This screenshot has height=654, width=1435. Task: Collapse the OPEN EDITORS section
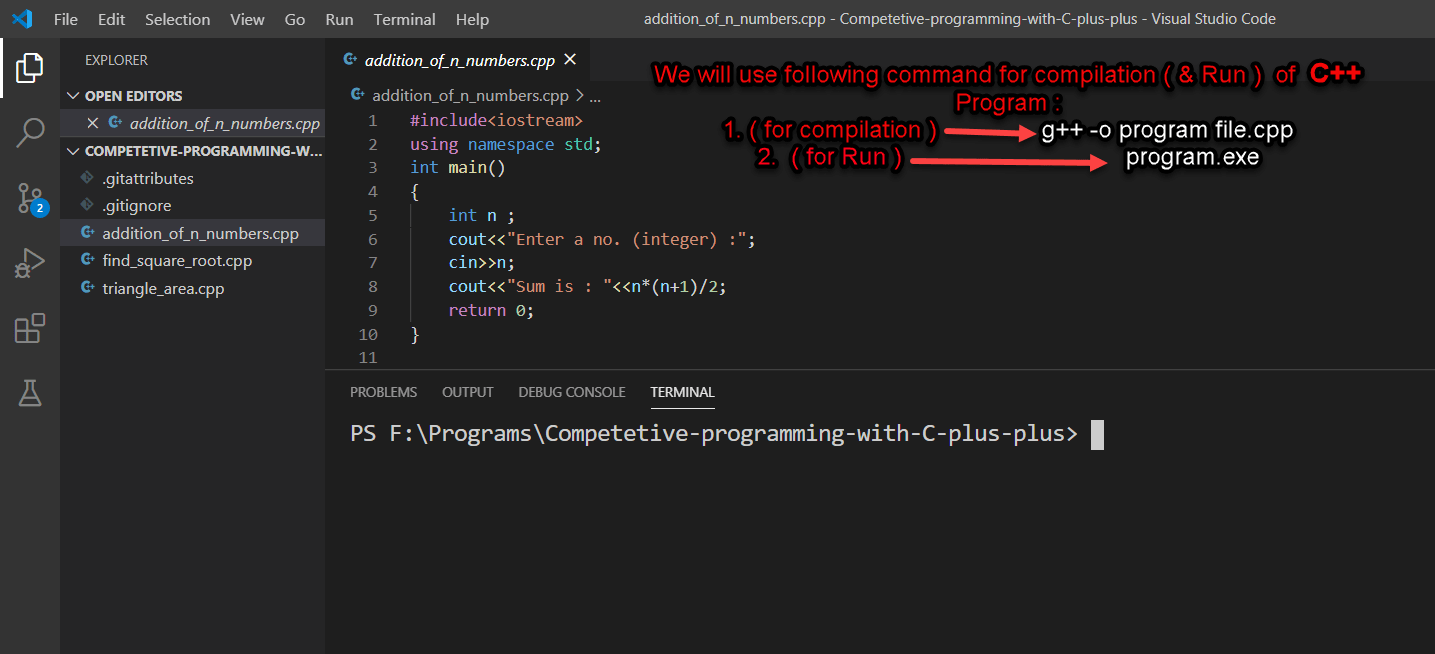tap(73, 96)
